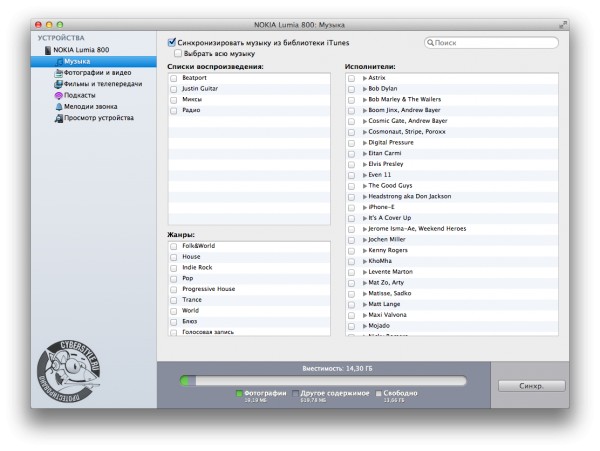Check the Astrix artist checkbox
This screenshot has height=451, width=600.
(x=351, y=78)
